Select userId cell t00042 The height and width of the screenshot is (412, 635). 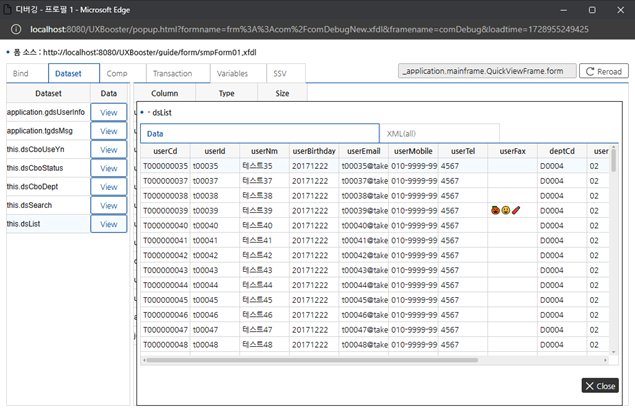click(x=215, y=255)
